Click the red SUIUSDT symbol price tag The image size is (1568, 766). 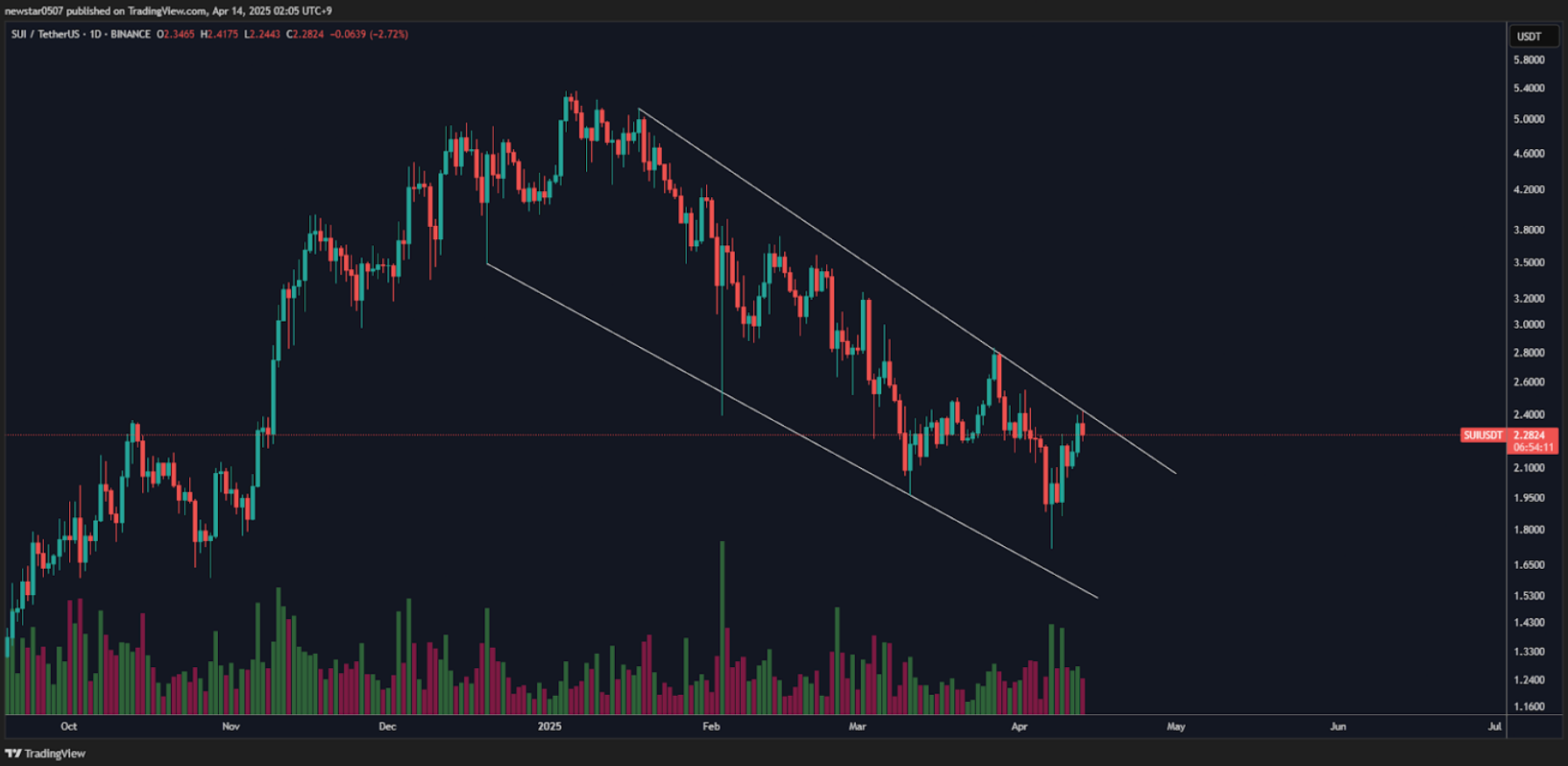1482,436
